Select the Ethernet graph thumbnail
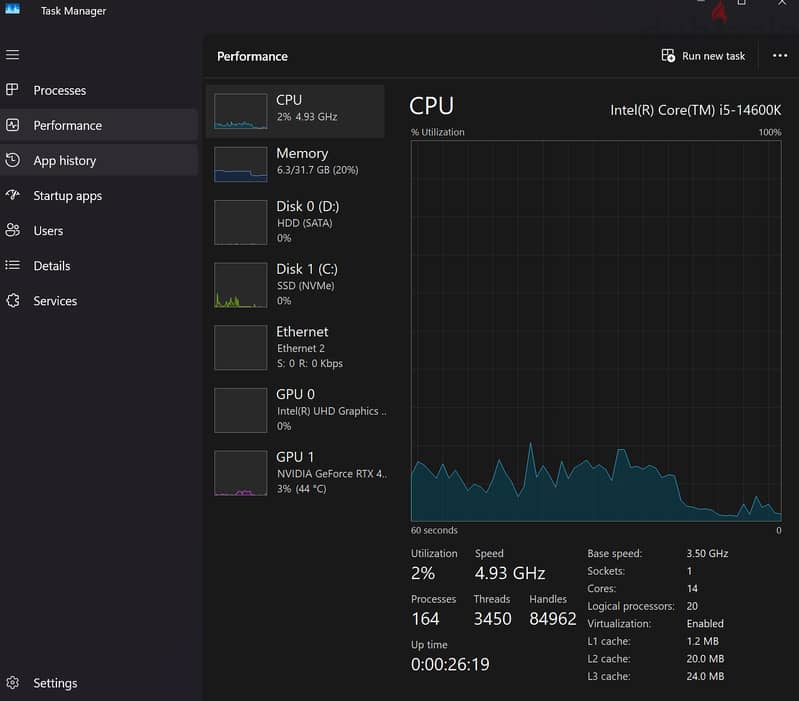The width and height of the screenshot is (799, 701). (241, 347)
